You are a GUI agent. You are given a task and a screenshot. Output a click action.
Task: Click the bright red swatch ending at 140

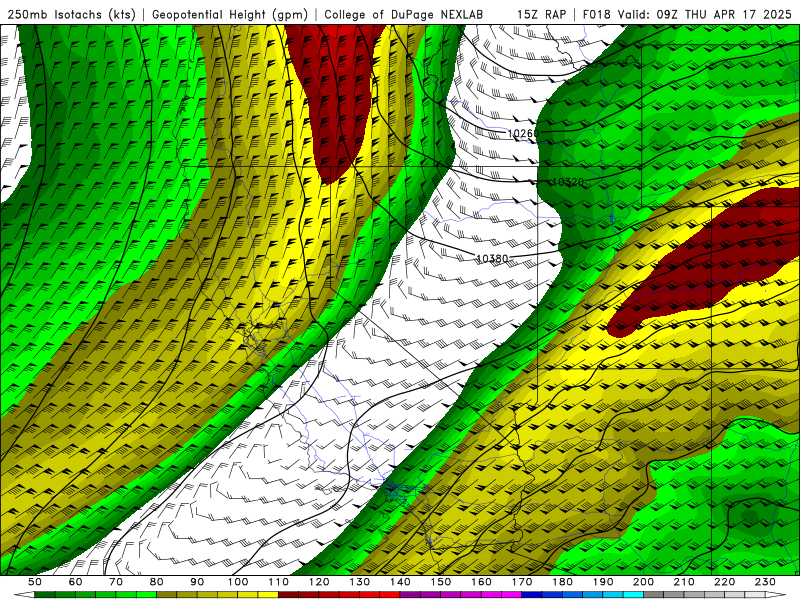pyautogui.click(x=390, y=594)
